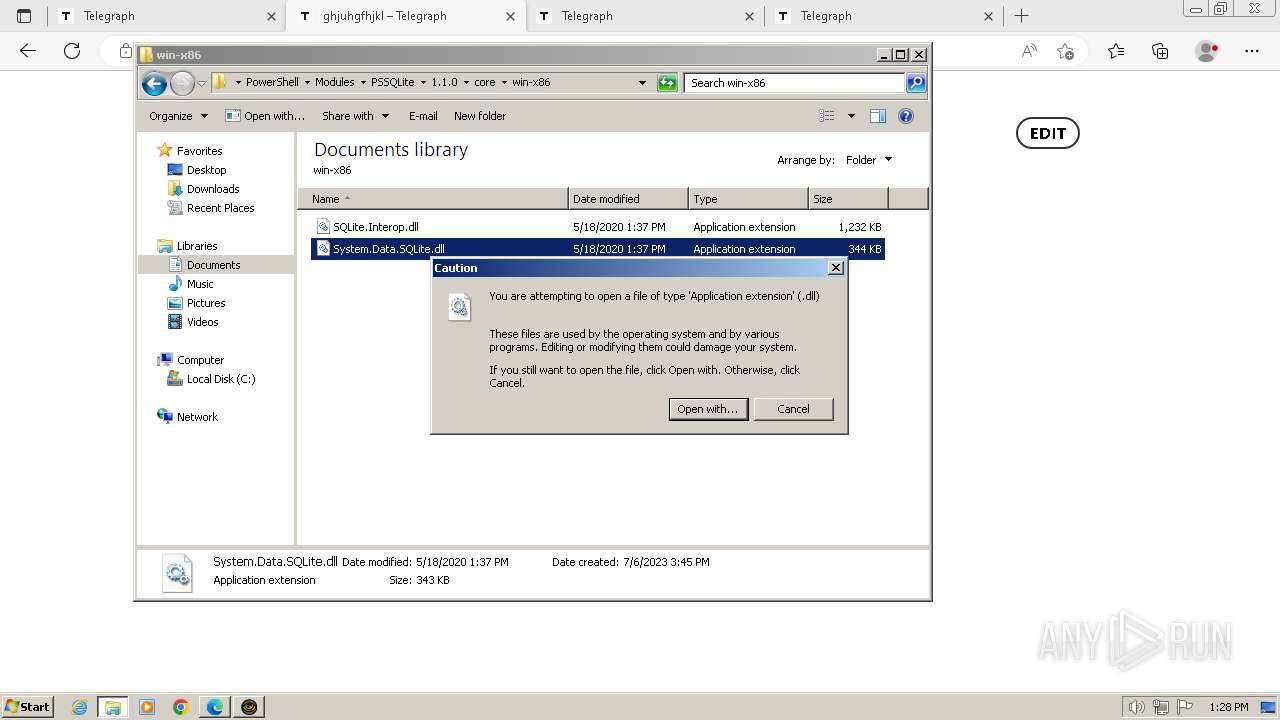
Task: Click the Modules breadcrumb segment
Action: pos(335,83)
